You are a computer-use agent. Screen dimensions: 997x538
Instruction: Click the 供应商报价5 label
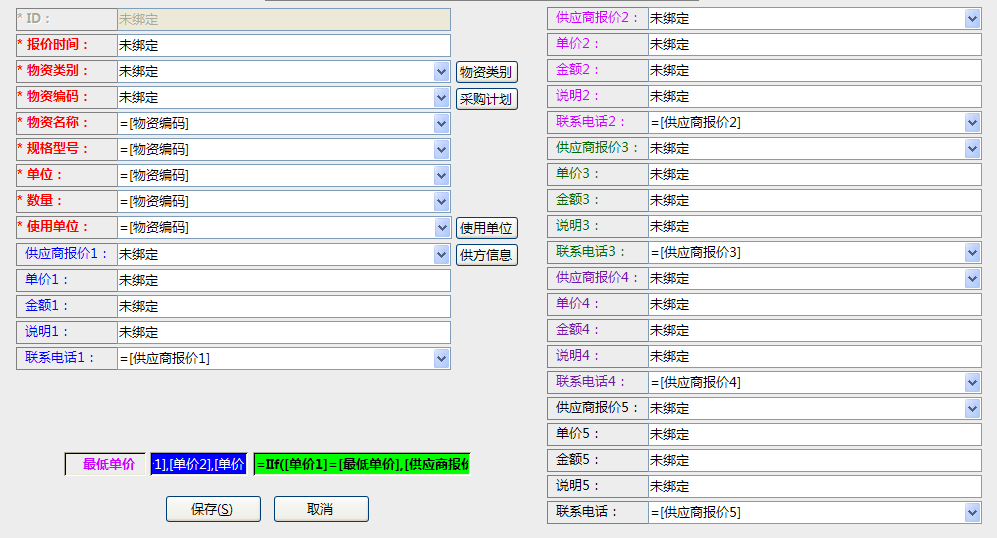pos(597,408)
